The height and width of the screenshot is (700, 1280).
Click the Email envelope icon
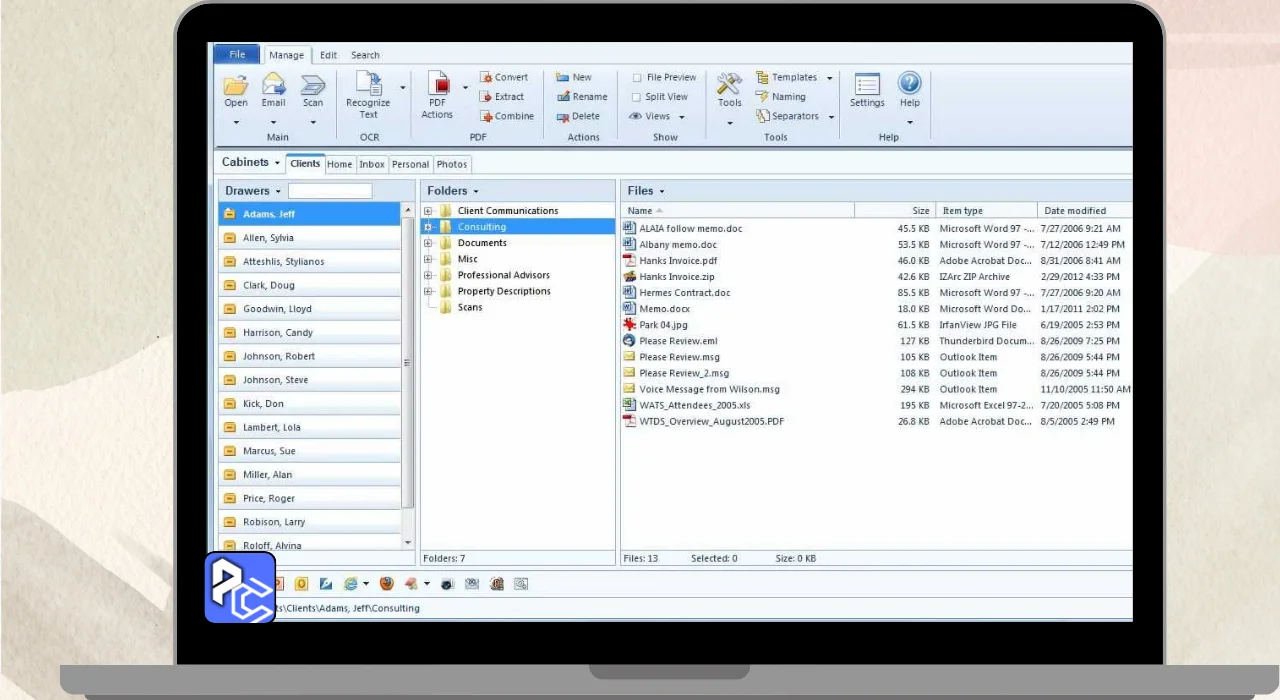273,85
